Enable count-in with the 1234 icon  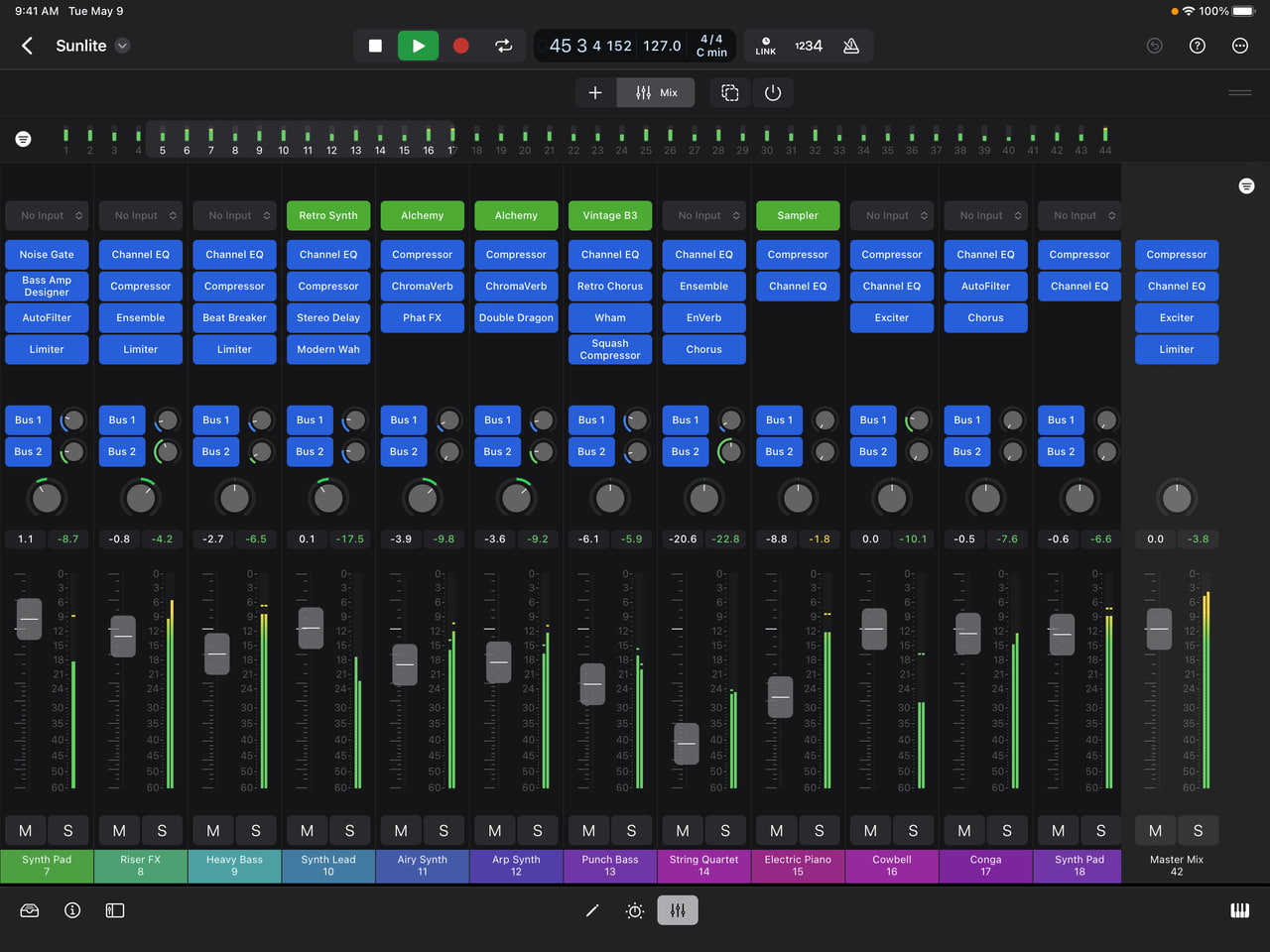tap(809, 46)
